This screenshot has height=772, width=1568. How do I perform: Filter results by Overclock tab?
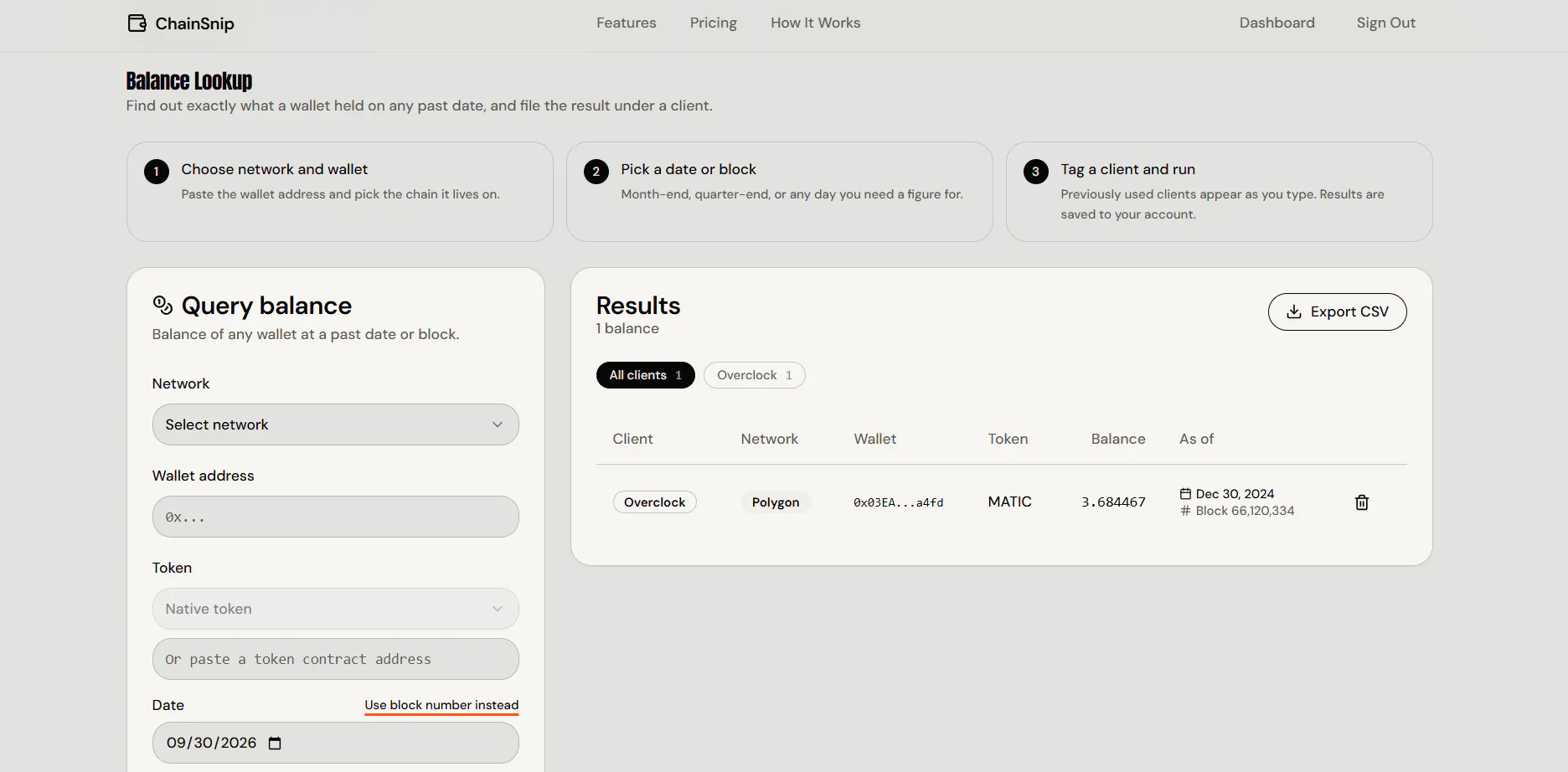tap(754, 375)
